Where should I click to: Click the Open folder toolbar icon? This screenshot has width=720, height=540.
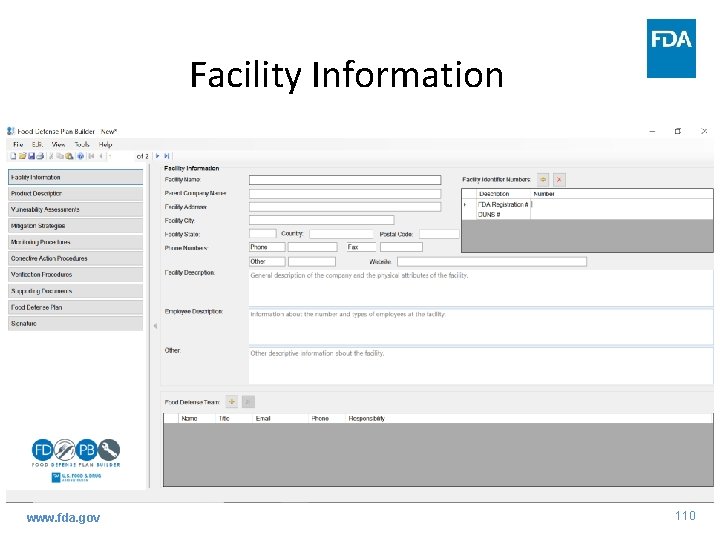pos(22,156)
